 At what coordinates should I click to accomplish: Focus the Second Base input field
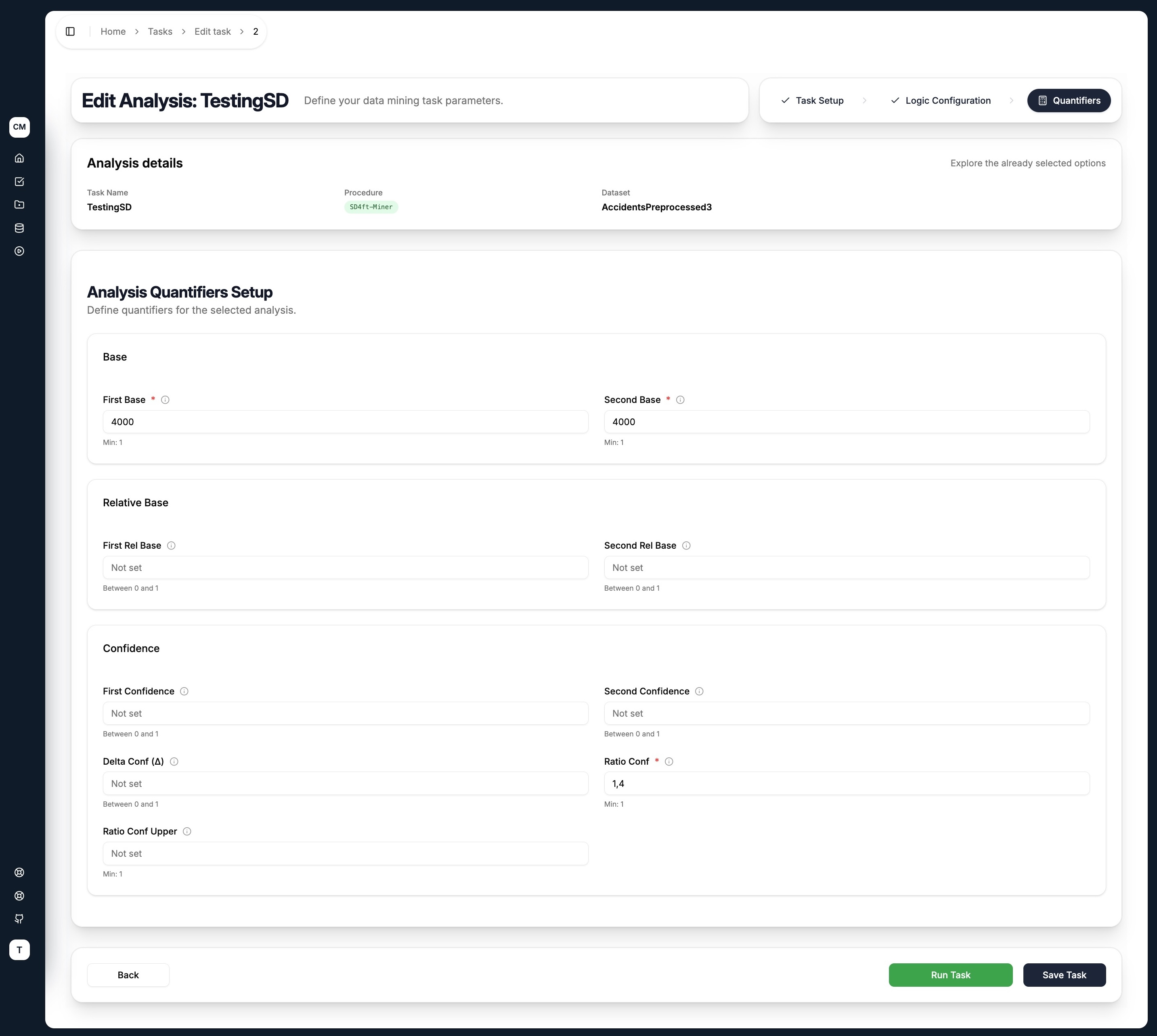[x=846, y=422]
